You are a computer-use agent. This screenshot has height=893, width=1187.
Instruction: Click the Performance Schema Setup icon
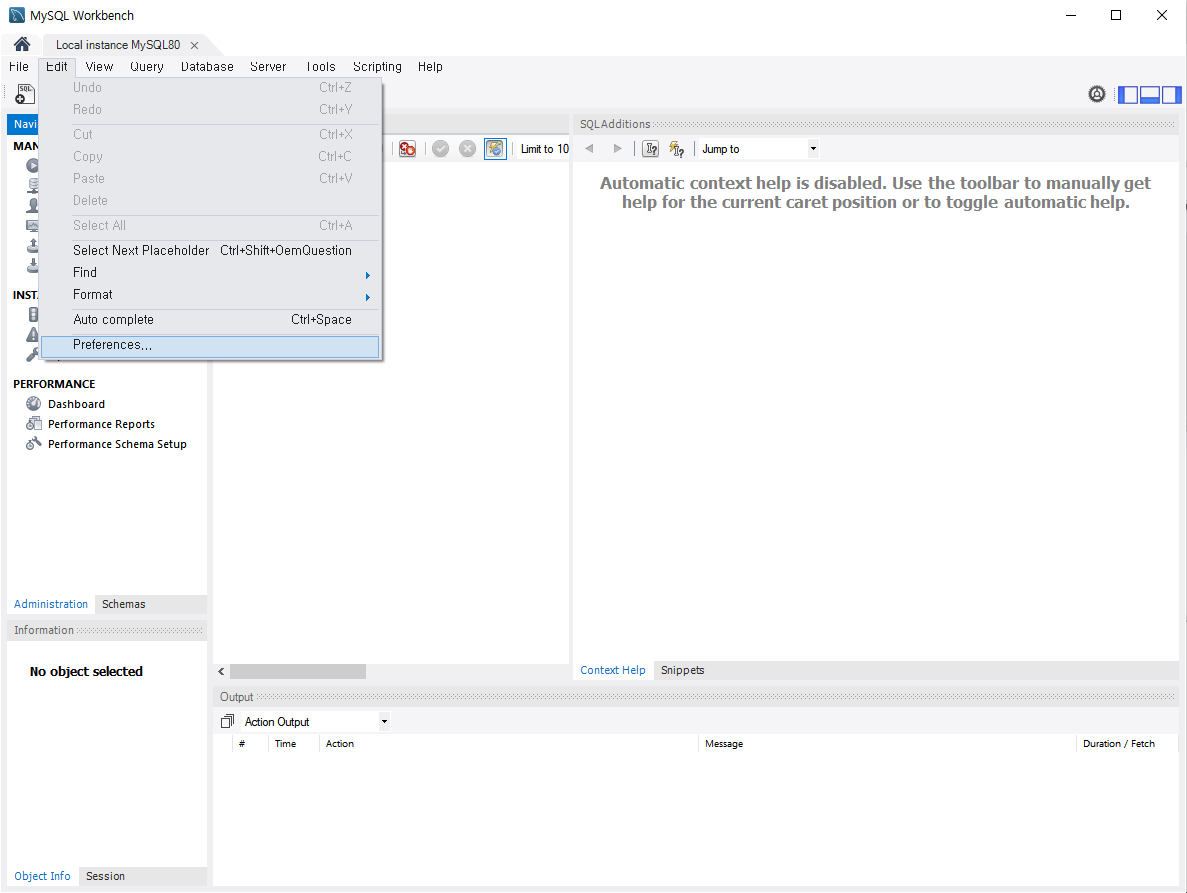click(33, 443)
